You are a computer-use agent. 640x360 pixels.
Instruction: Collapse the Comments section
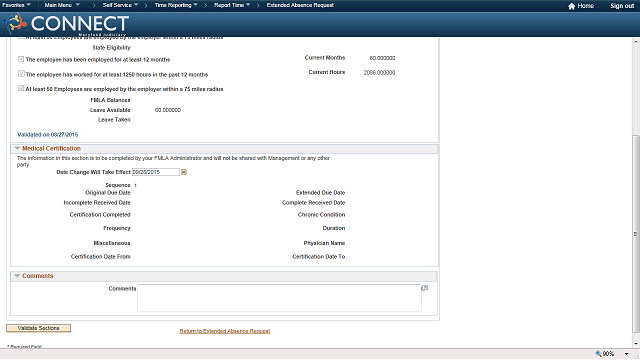[17, 276]
